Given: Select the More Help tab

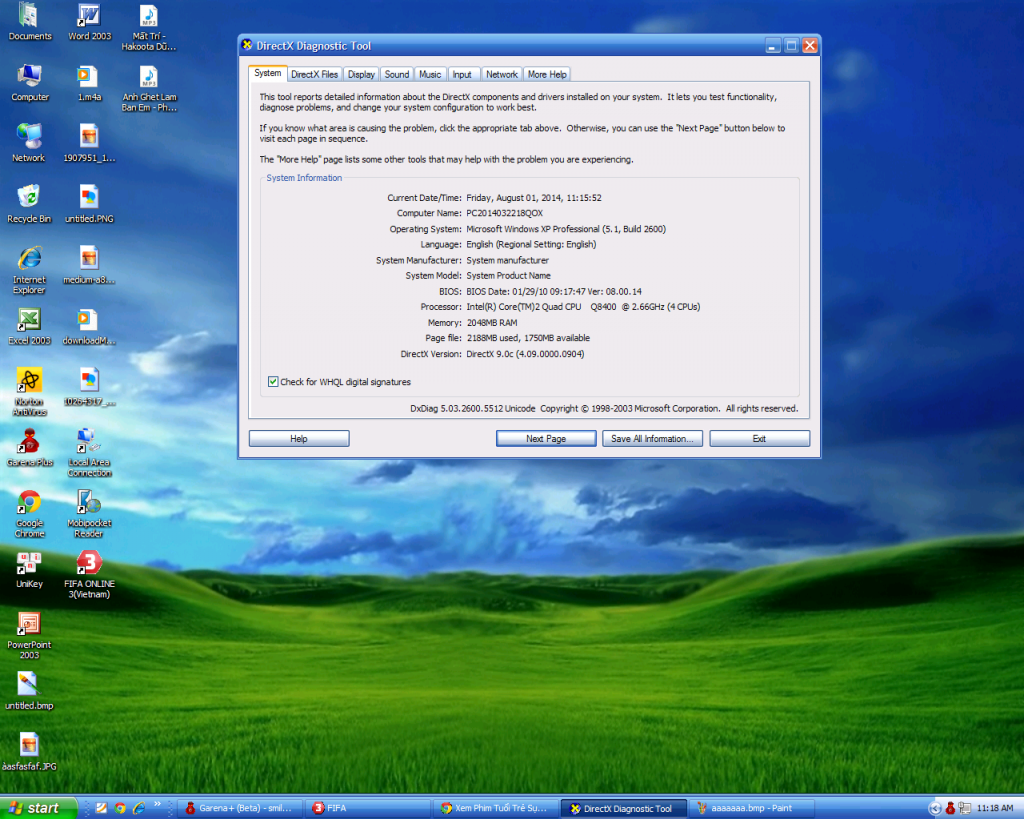Looking at the screenshot, I should 547,74.
